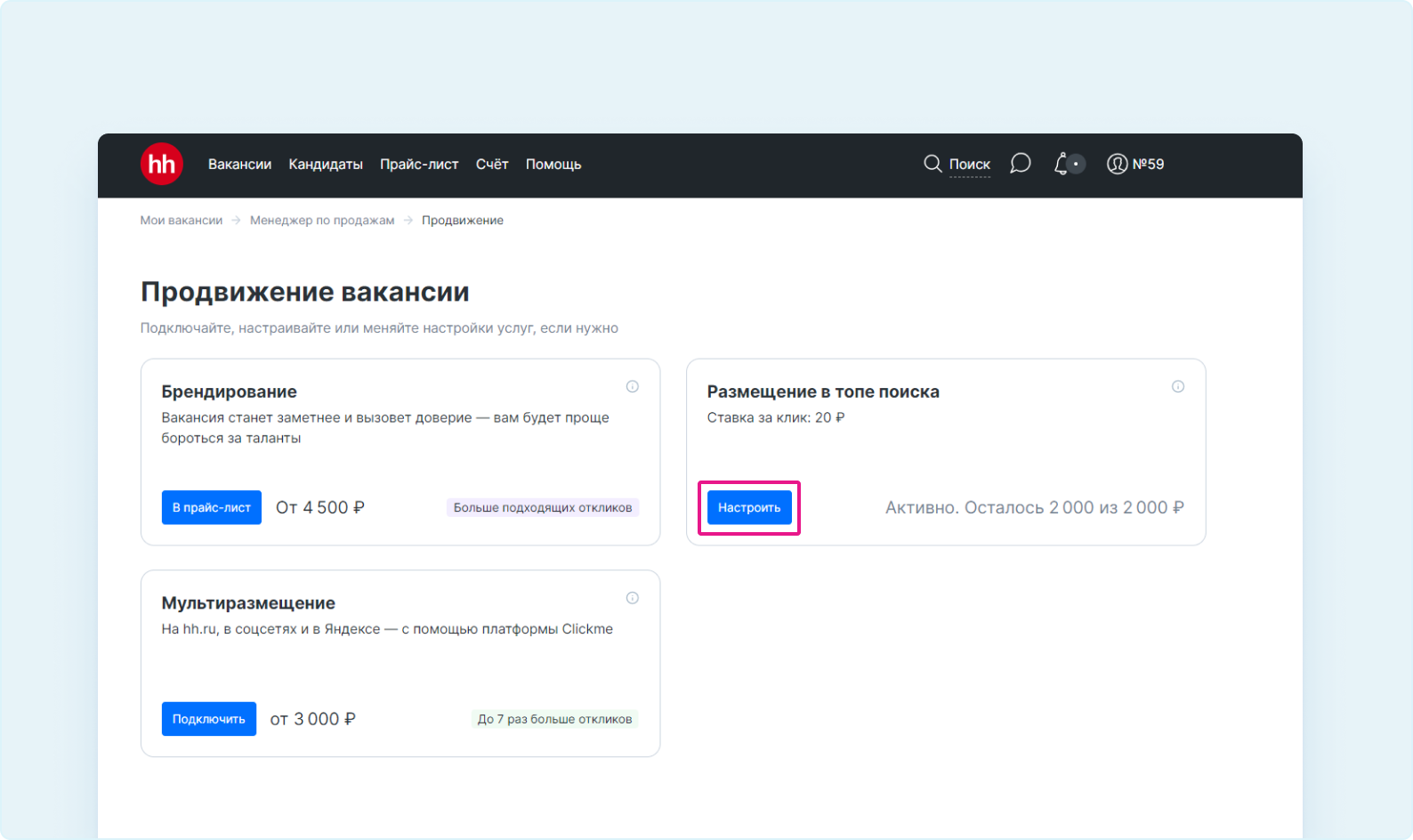Show info for Мультиразмещение card
Screen dimensions: 1413x840
tap(633, 598)
